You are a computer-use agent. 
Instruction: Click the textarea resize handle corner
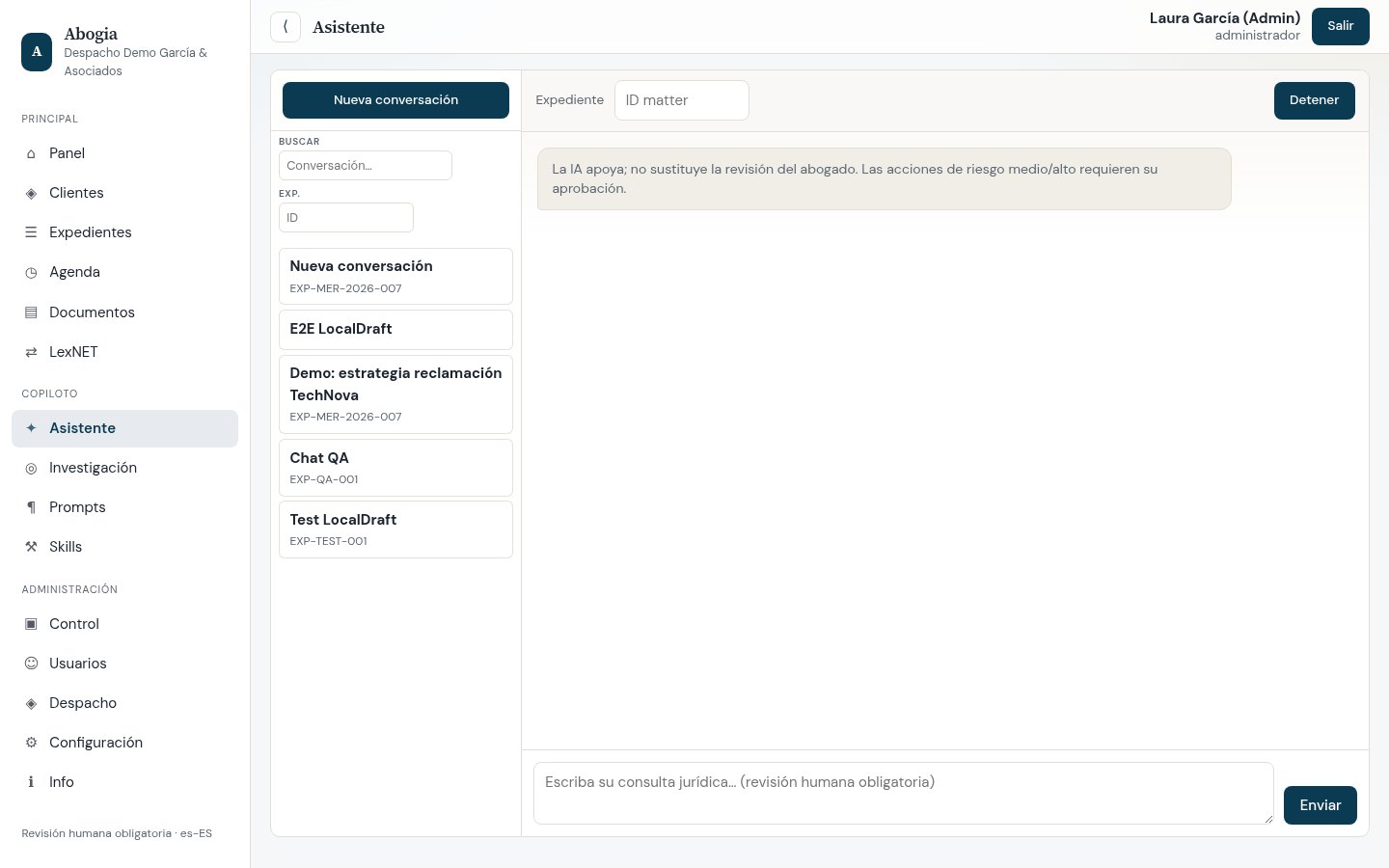(x=1267, y=818)
